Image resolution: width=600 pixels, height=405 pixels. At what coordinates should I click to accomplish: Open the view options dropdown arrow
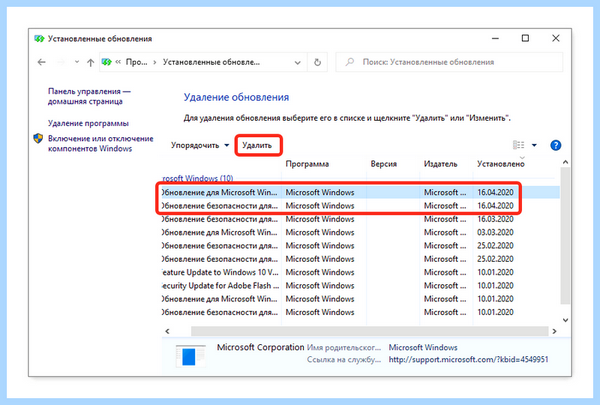534,145
